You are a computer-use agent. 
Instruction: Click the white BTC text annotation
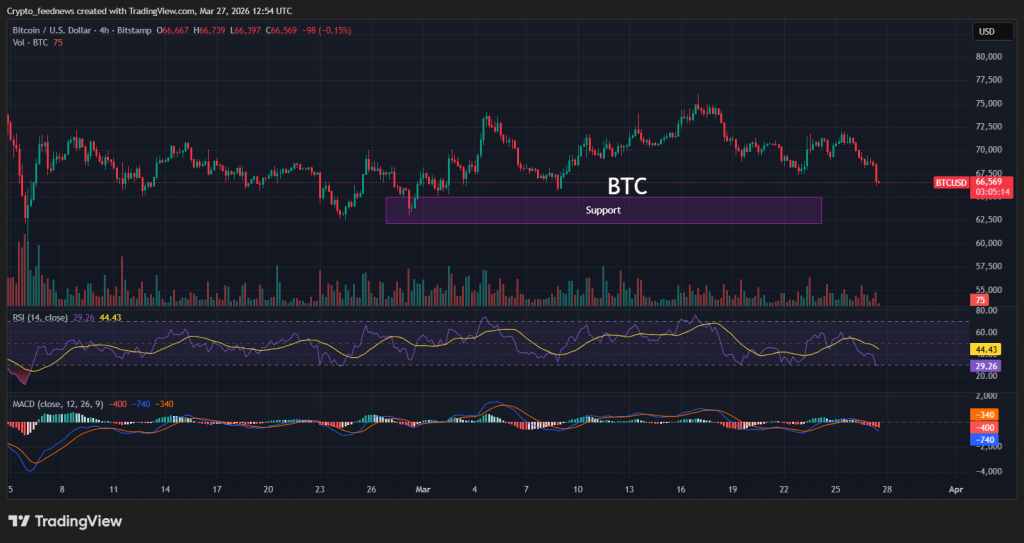[627, 186]
